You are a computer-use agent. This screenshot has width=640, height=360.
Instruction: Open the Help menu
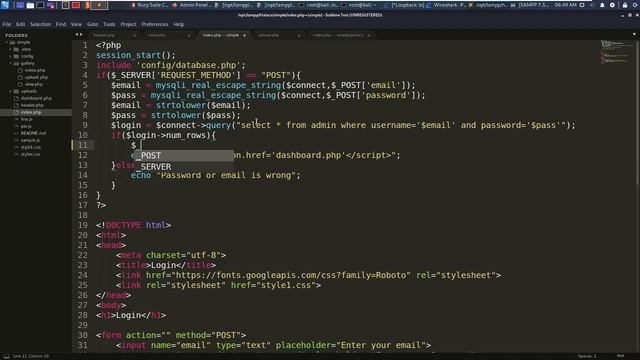(179, 24)
